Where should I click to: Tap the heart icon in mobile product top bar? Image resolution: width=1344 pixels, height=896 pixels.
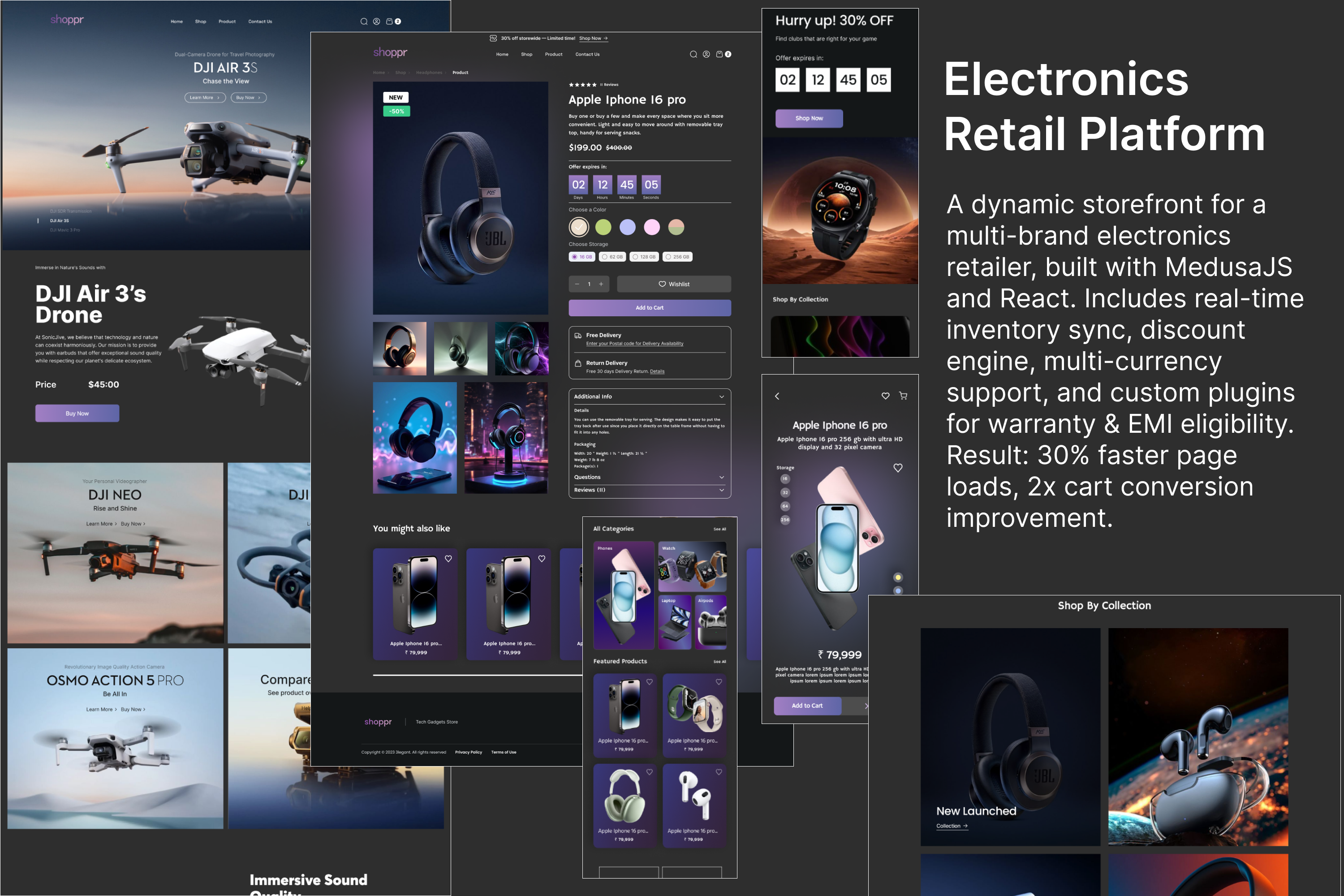click(885, 396)
